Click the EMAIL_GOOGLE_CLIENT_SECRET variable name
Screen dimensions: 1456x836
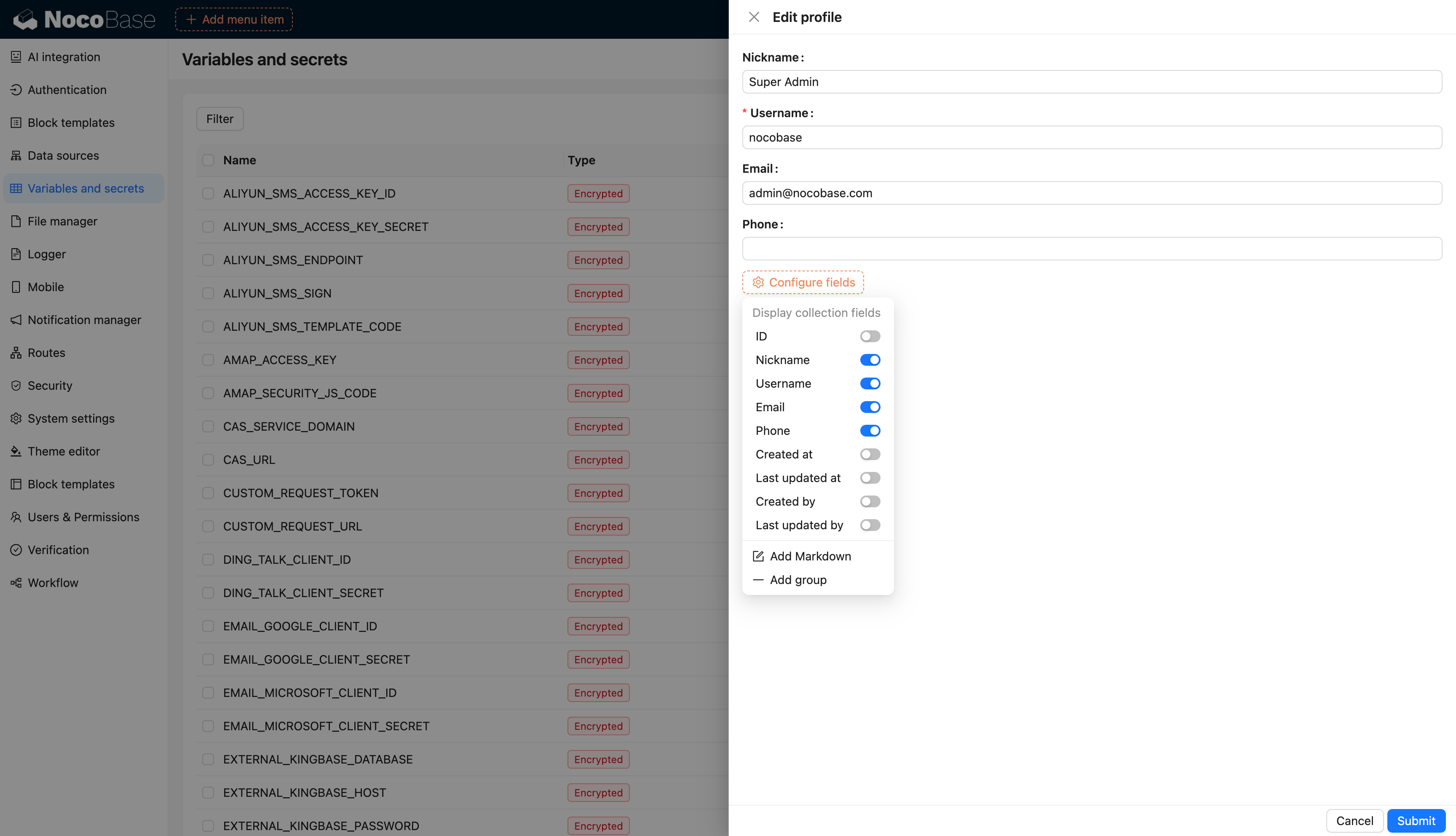(316, 660)
